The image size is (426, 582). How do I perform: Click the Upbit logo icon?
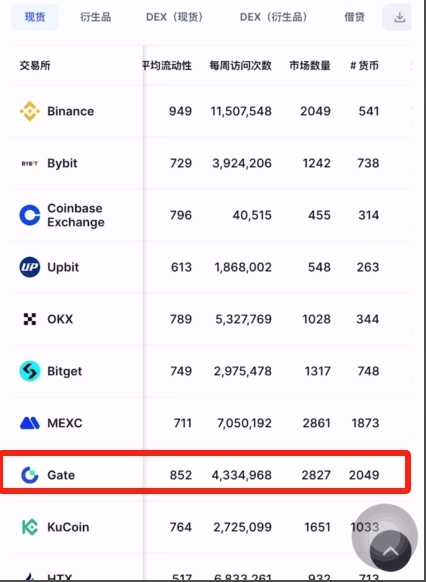click(x=30, y=267)
